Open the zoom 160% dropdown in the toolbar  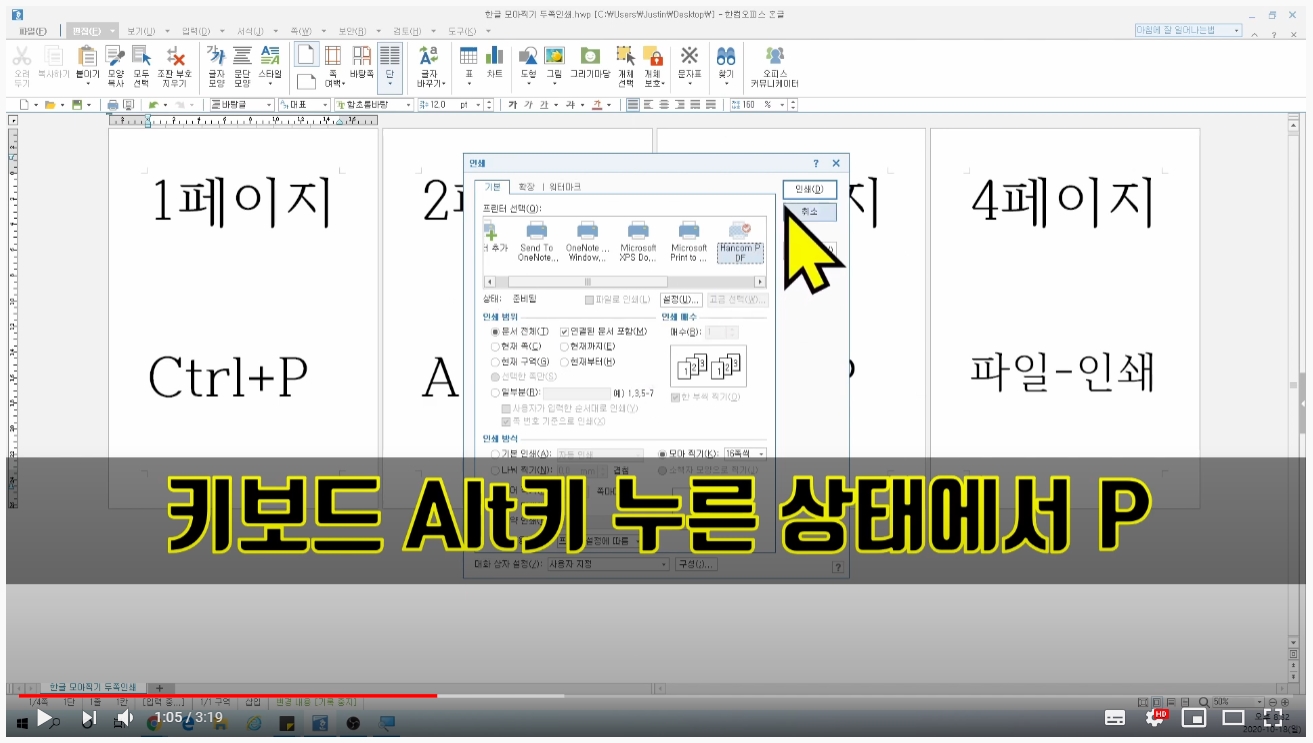click(x=780, y=104)
